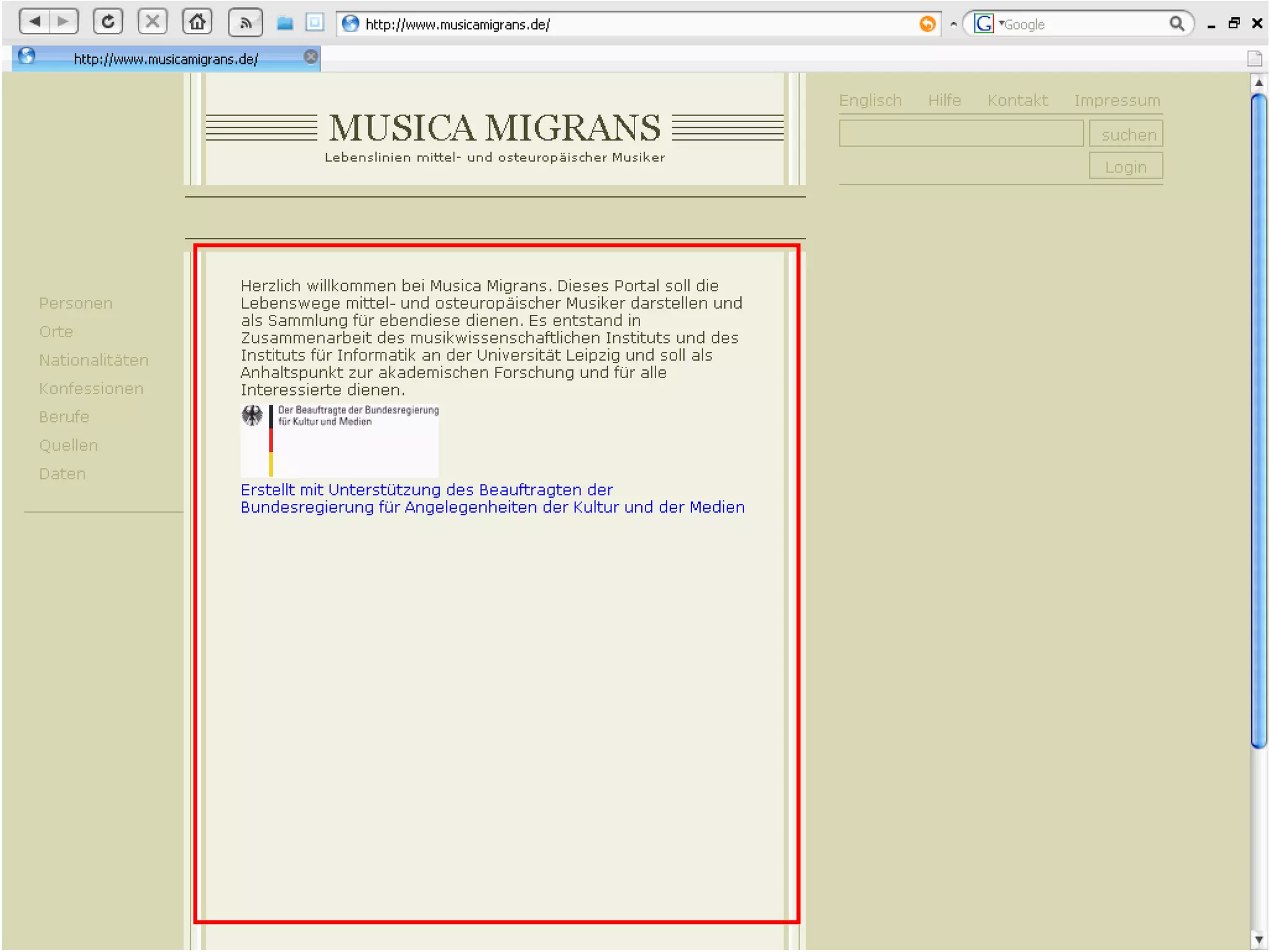The height and width of the screenshot is (952, 1270).
Task: Click the vertical scrollbar down arrow
Action: pyautogui.click(x=1258, y=939)
